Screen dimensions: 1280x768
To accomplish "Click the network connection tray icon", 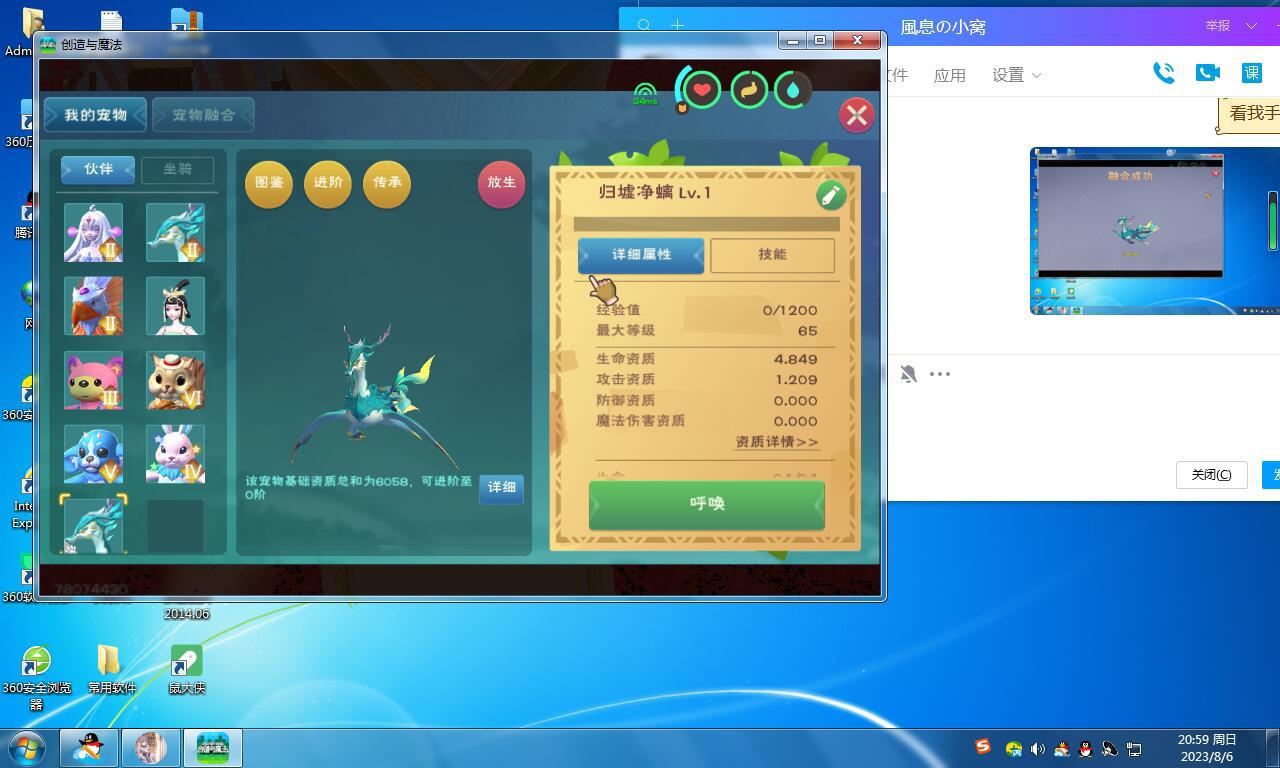I will (1133, 748).
